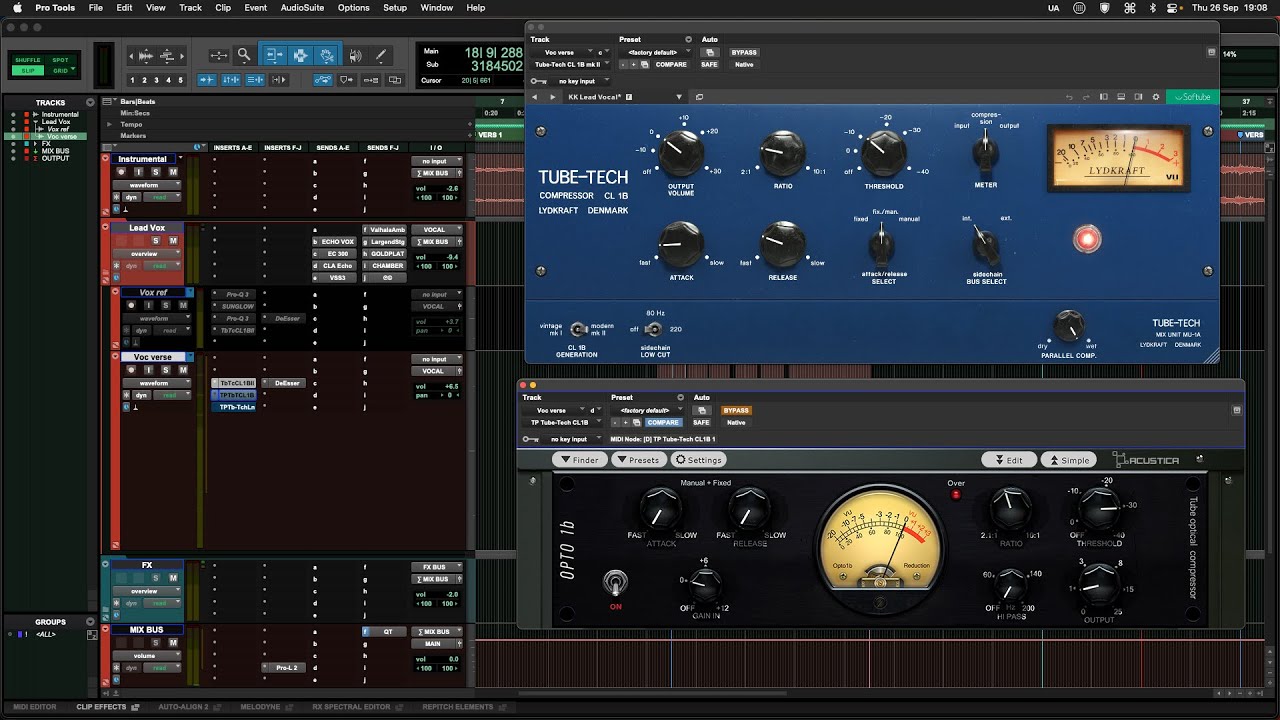1280x720 pixels.
Task: Select the Scrubber speaker tool
Action: [354, 56]
